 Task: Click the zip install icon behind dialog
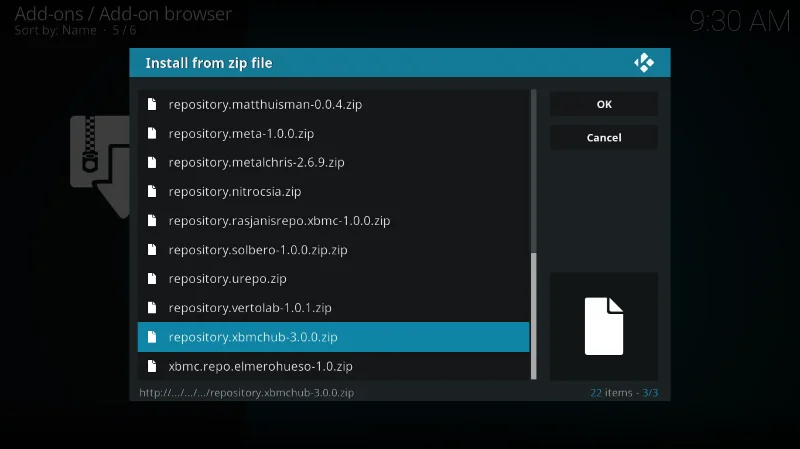point(100,166)
